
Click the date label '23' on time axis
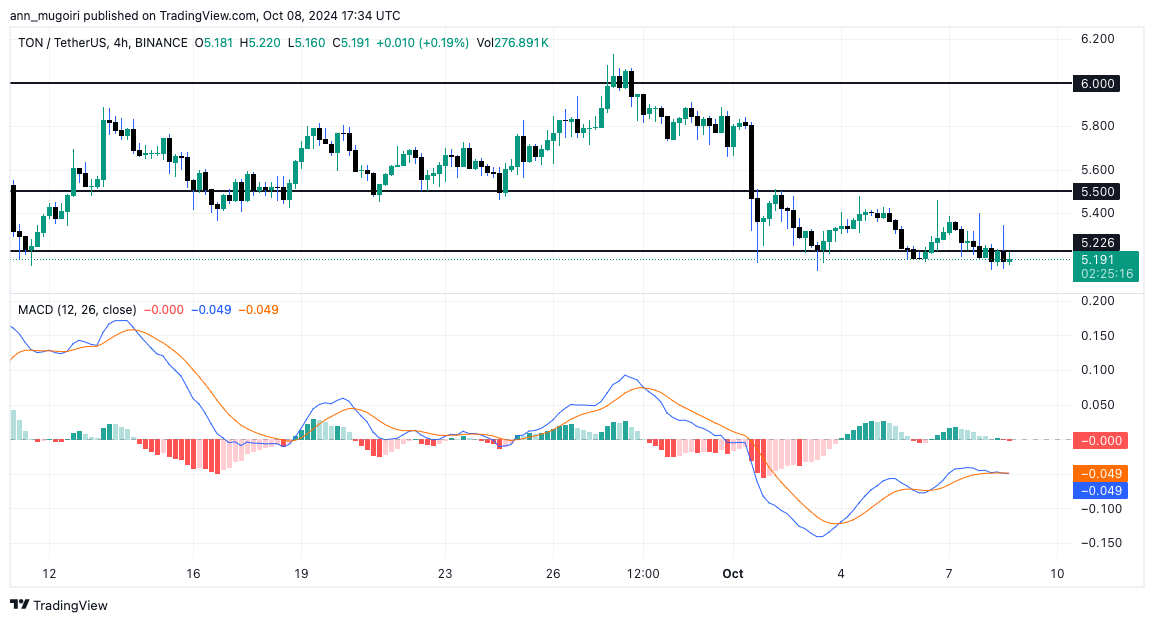[445, 573]
